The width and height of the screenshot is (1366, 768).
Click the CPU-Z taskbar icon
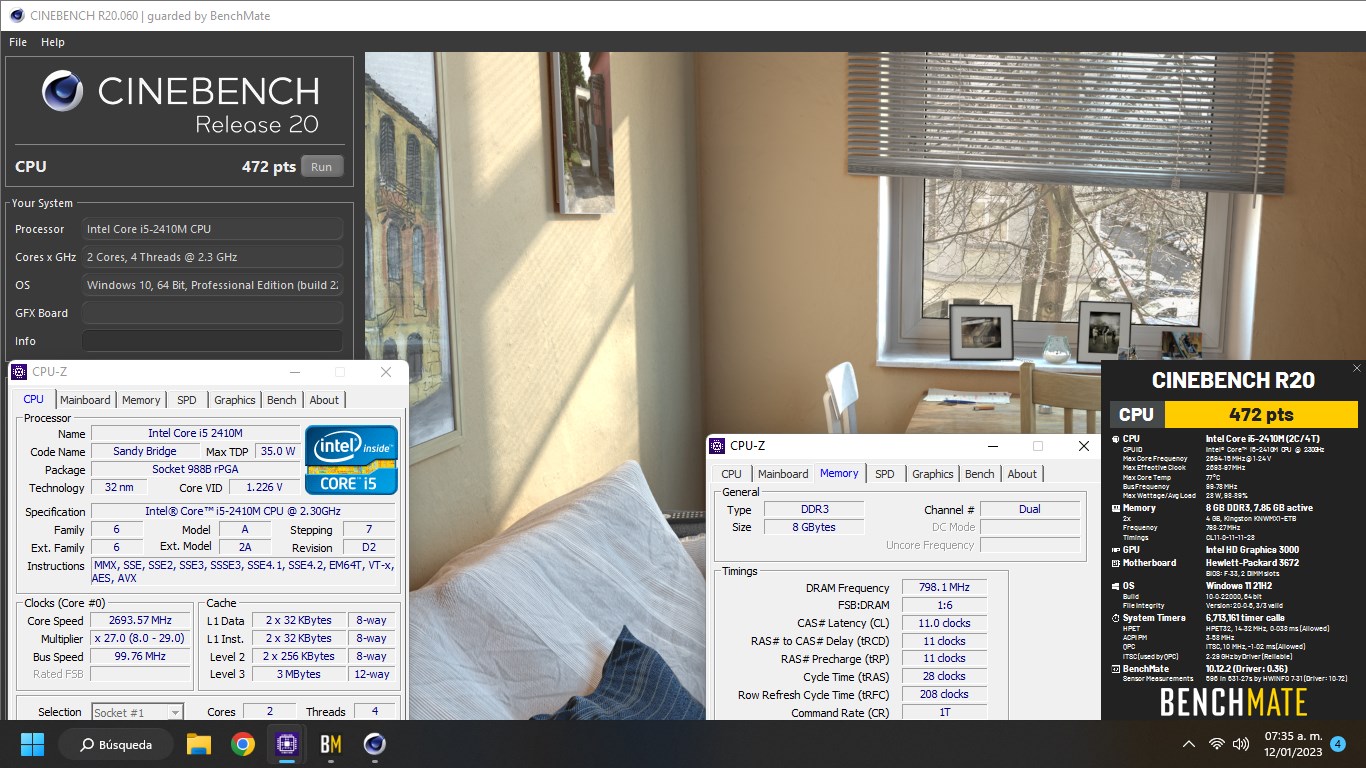pyautogui.click(x=287, y=744)
